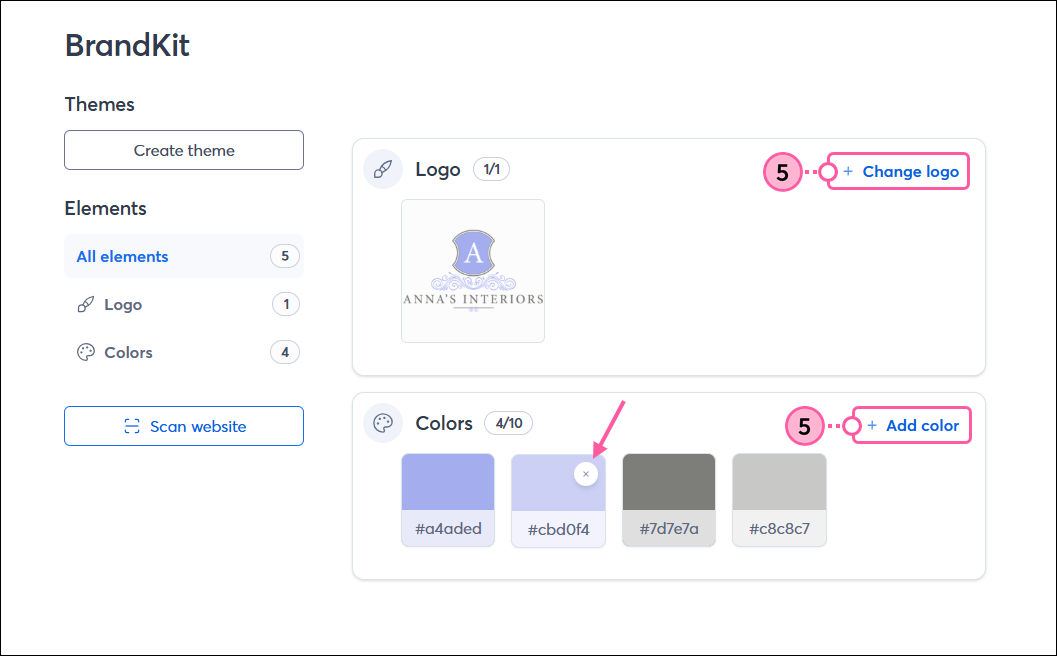Click the 4/10 badge next to Colors heading
Viewport: 1057px width, 656px height.
pos(508,423)
